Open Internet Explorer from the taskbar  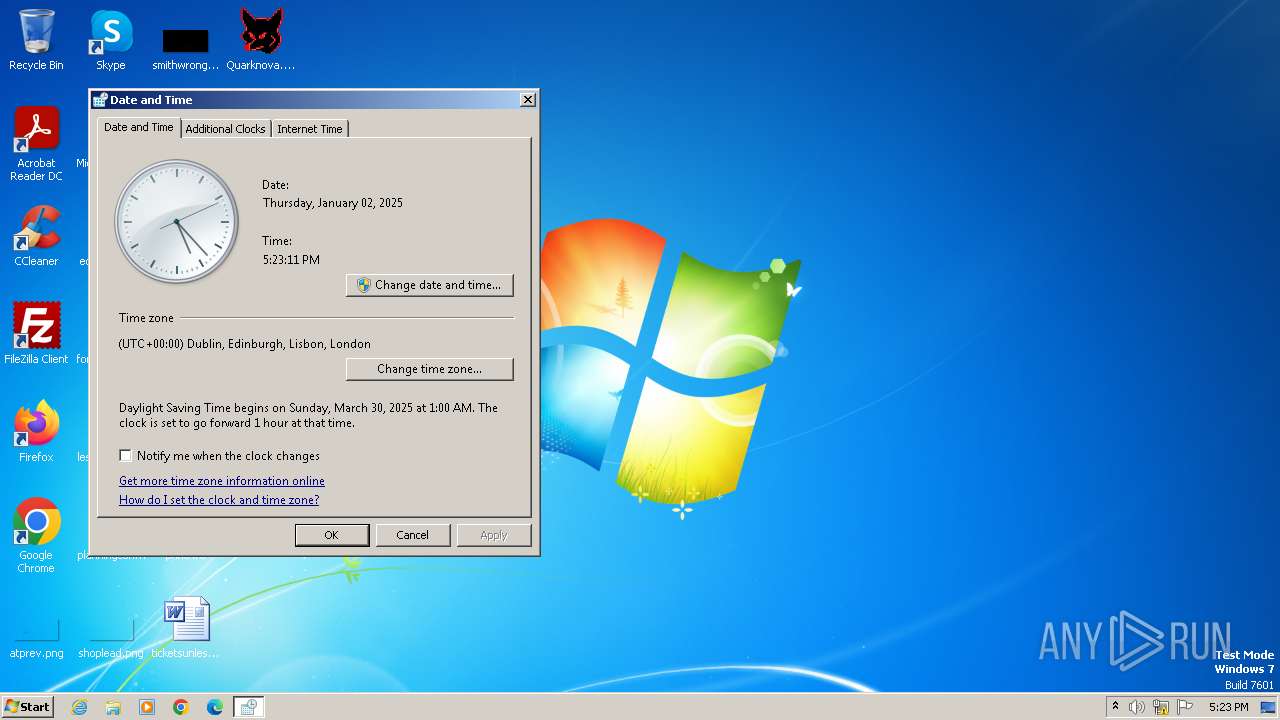pos(79,707)
